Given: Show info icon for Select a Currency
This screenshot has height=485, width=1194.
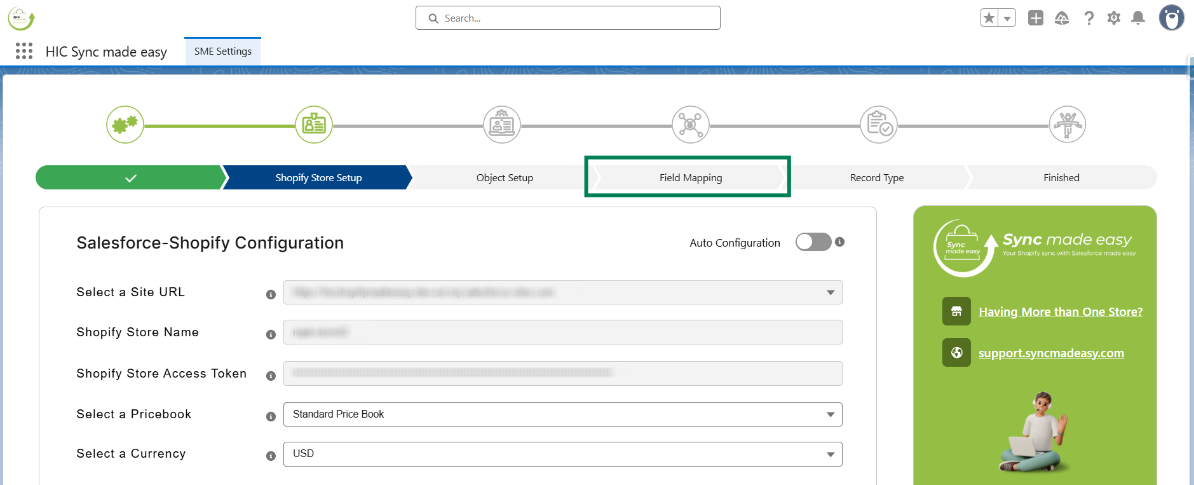Looking at the screenshot, I should 270,455.
